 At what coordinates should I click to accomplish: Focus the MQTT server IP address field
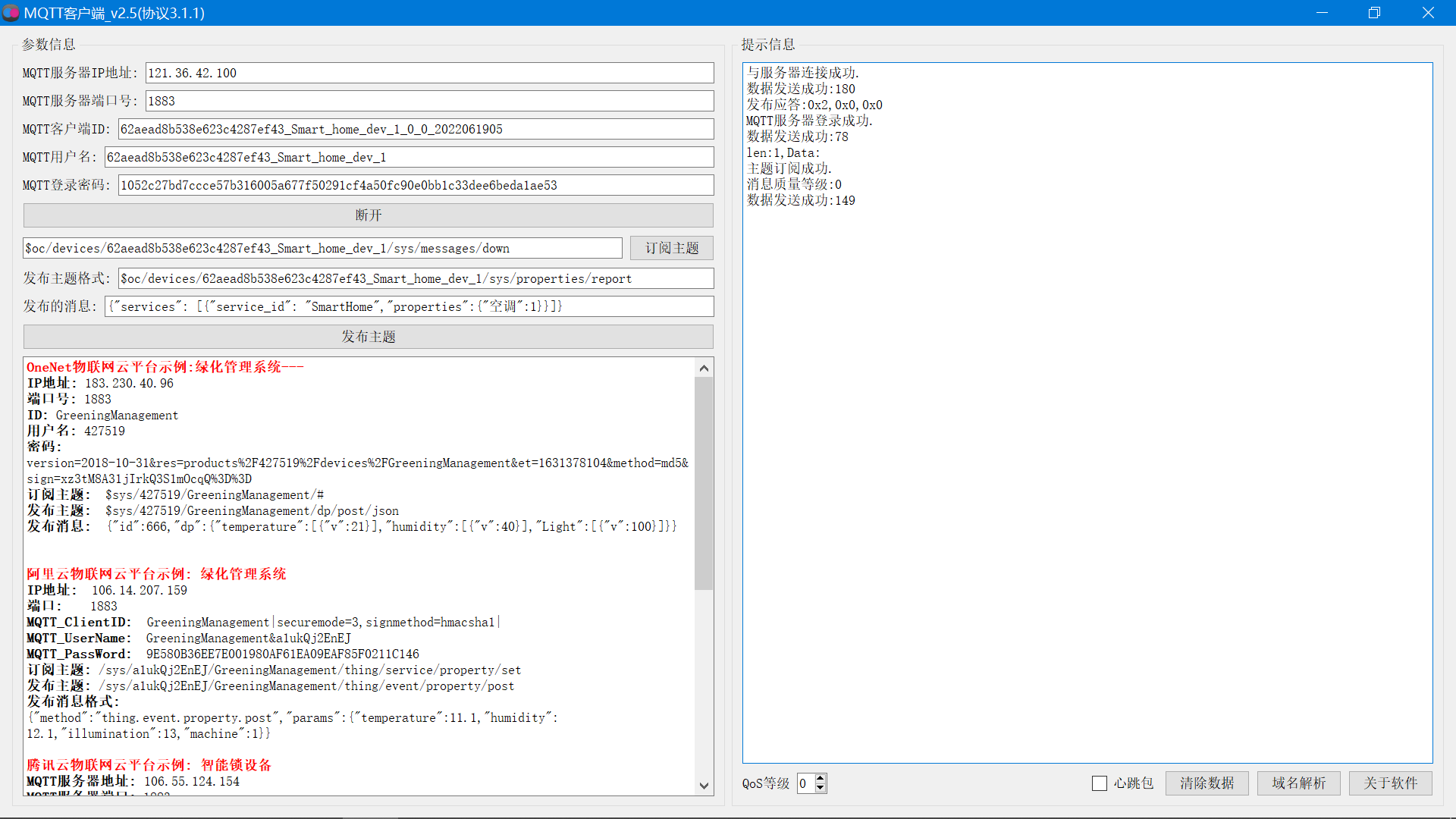click(x=429, y=73)
